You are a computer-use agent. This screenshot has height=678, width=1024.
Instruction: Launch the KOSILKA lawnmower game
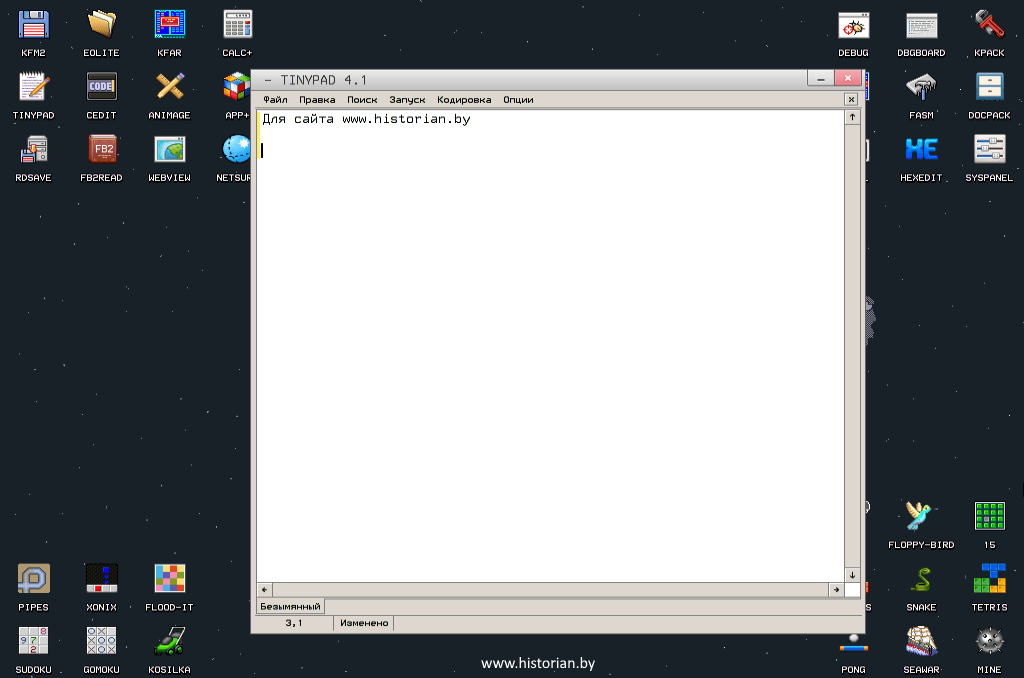click(x=169, y=641)
